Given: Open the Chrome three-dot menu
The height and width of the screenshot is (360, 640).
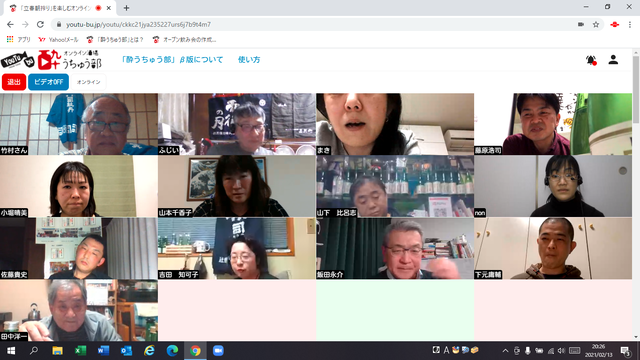Looking at the screenshot, I should 630,24.
